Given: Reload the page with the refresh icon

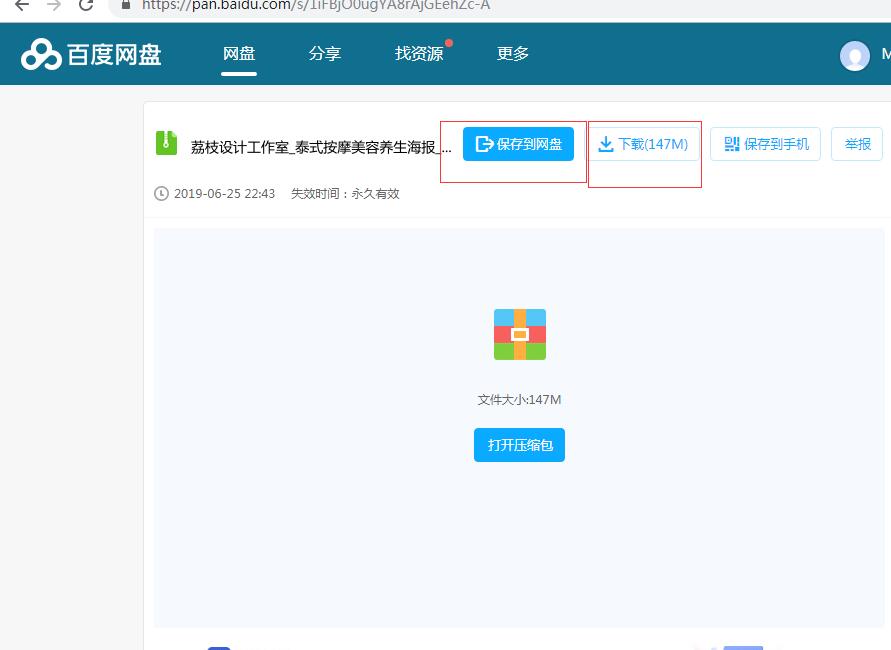Looking at the screenshot, I should (86, 5).
